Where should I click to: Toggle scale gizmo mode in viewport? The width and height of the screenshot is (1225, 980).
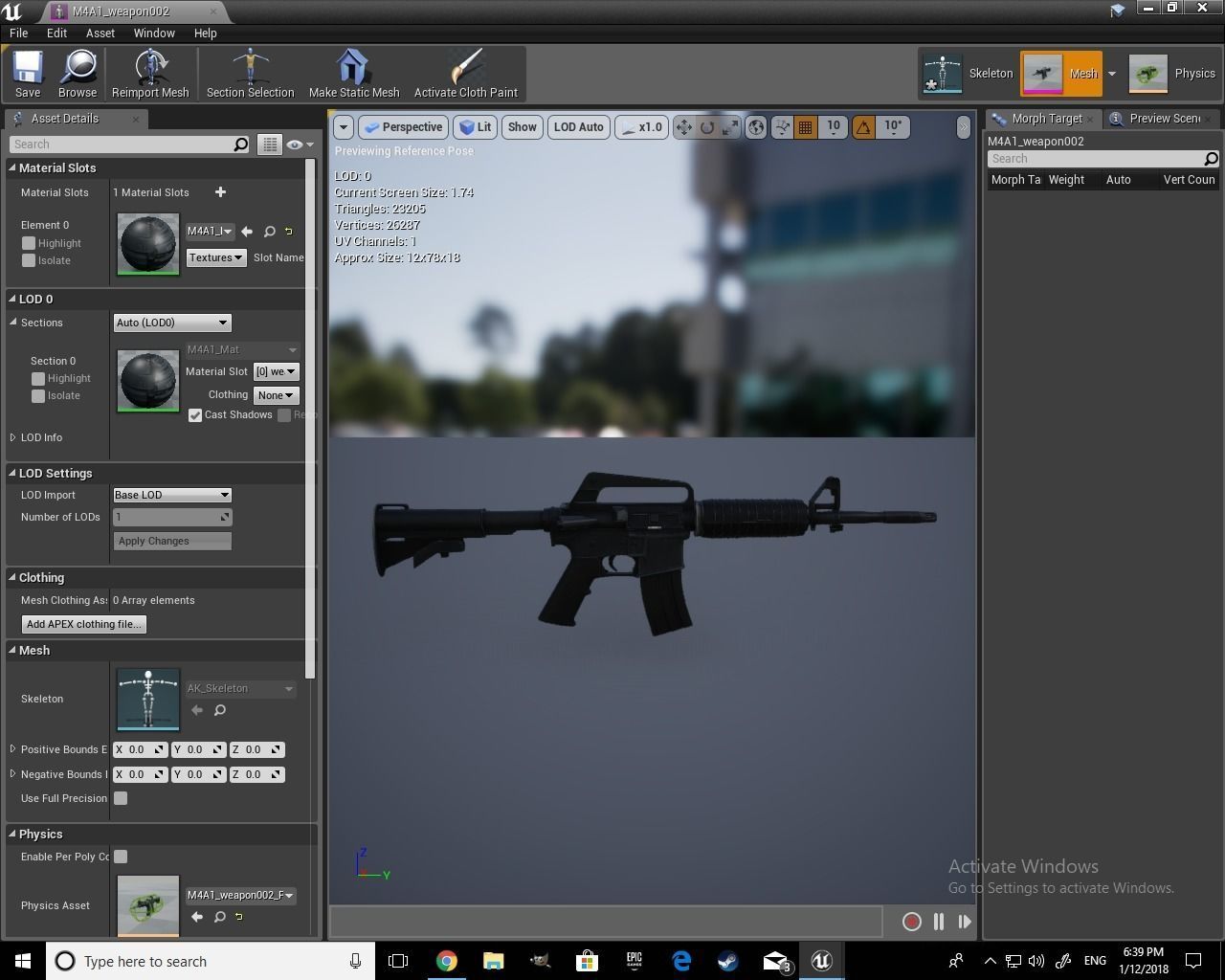point(730,127)
